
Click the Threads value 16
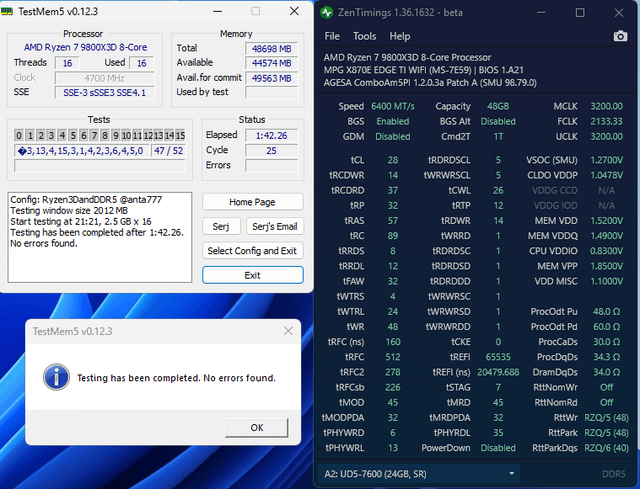coord(67,63)
